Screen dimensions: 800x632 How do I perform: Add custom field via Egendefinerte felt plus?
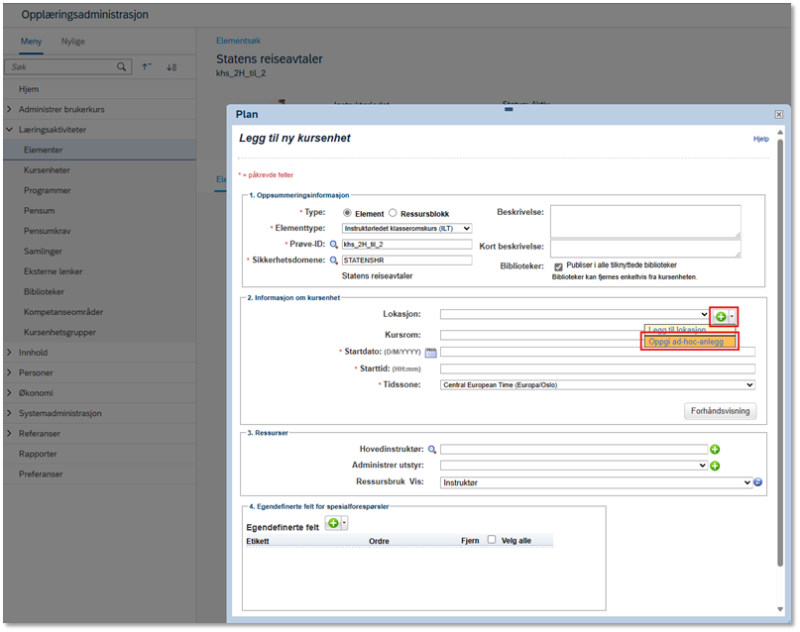(333, 523)
